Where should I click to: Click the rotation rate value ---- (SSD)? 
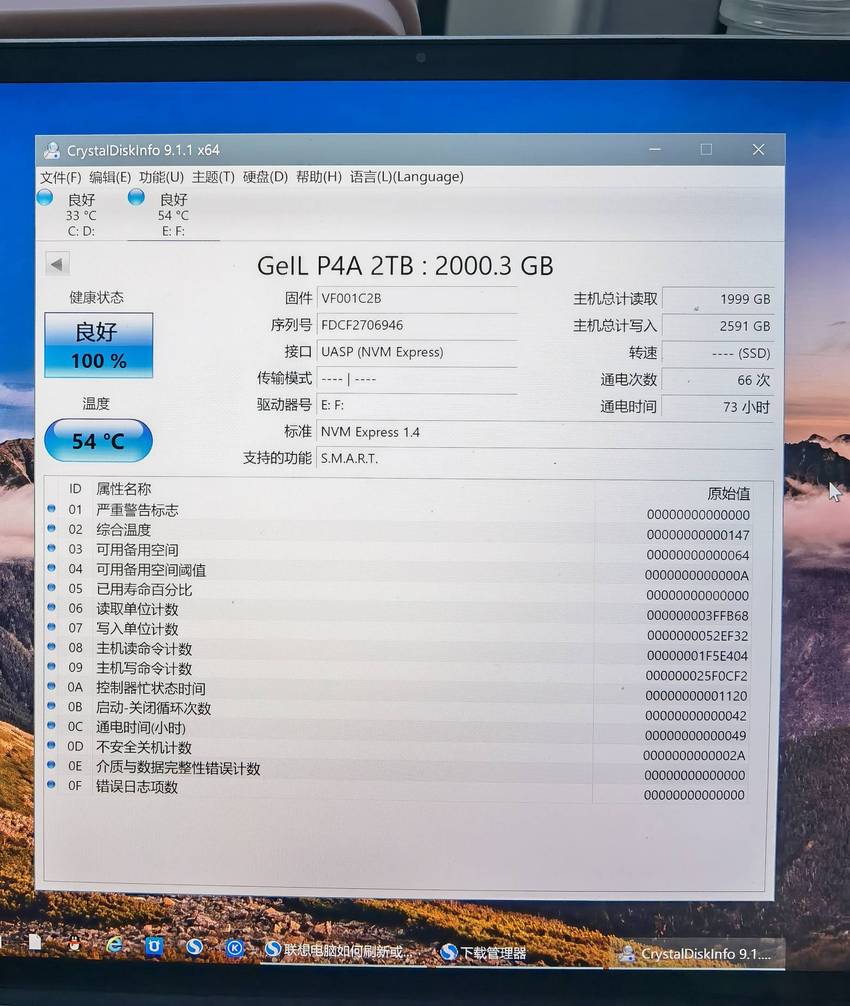tap(718, 353)
